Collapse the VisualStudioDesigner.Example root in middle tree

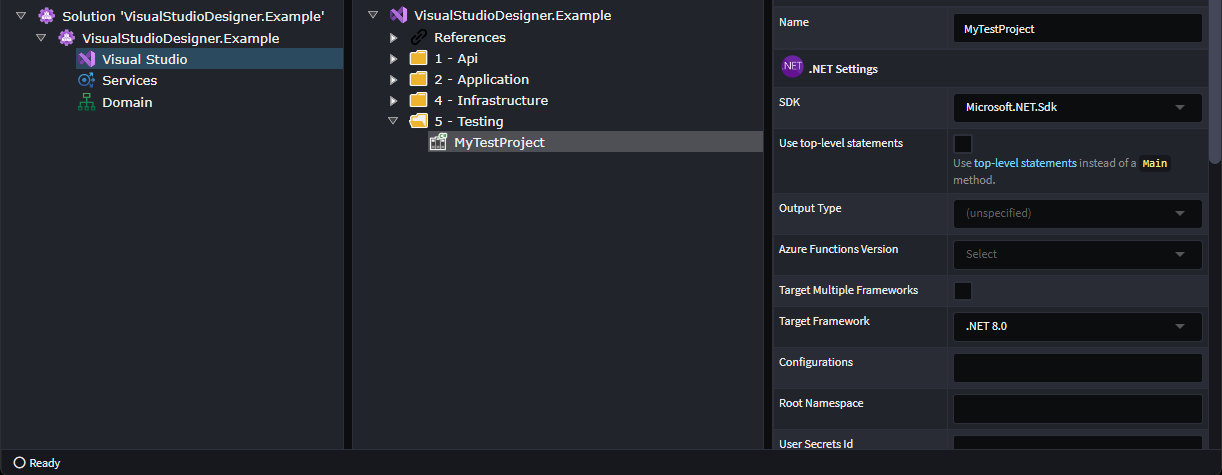pos(373,15)
